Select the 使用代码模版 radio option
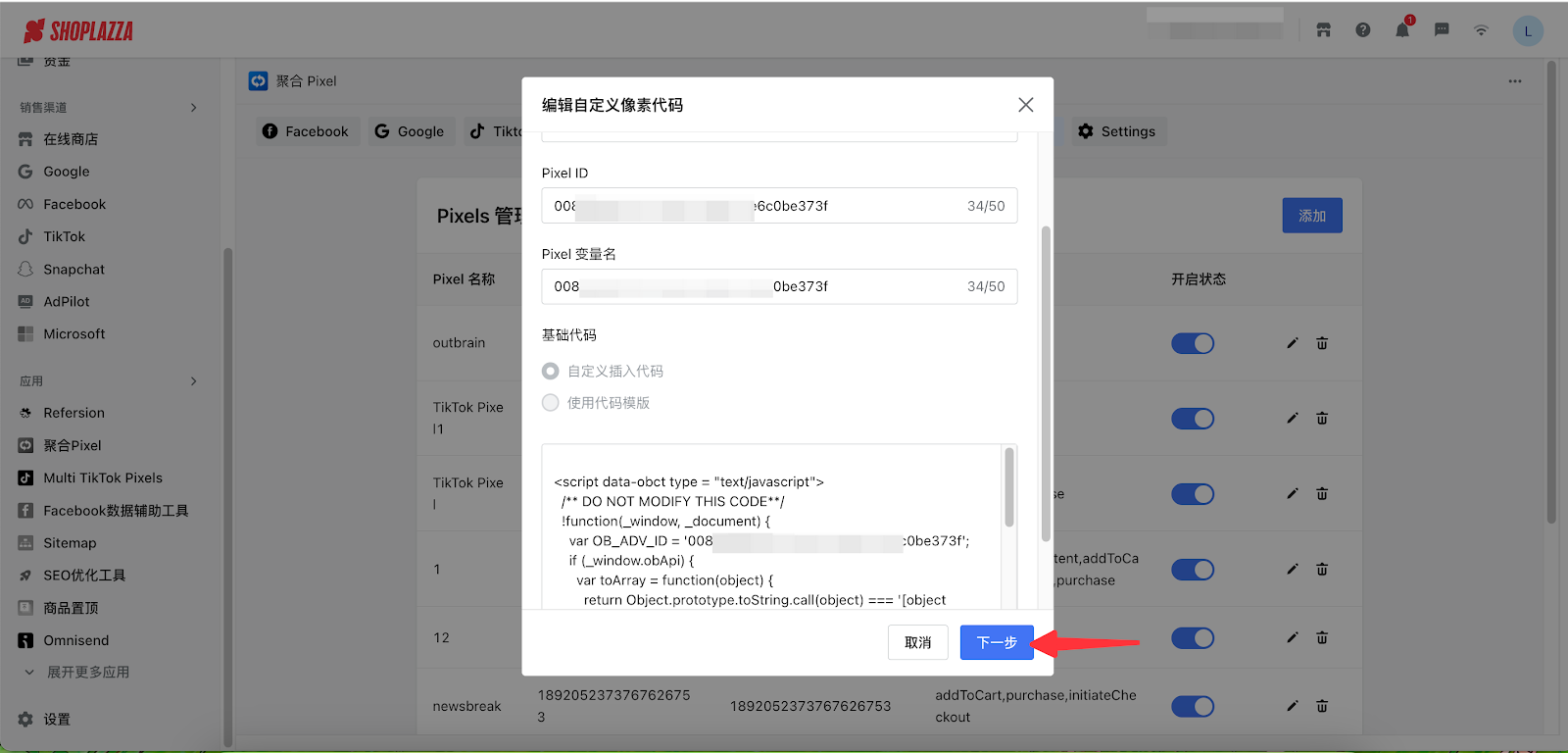1568x753 pixels. (x=551, y=403)
